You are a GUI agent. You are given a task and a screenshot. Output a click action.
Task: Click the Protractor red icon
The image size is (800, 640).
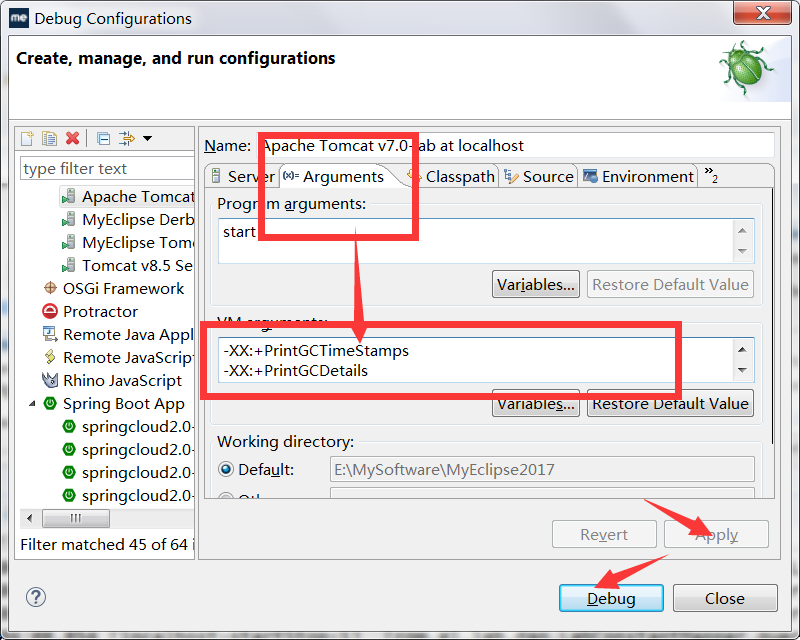(50, 311)
